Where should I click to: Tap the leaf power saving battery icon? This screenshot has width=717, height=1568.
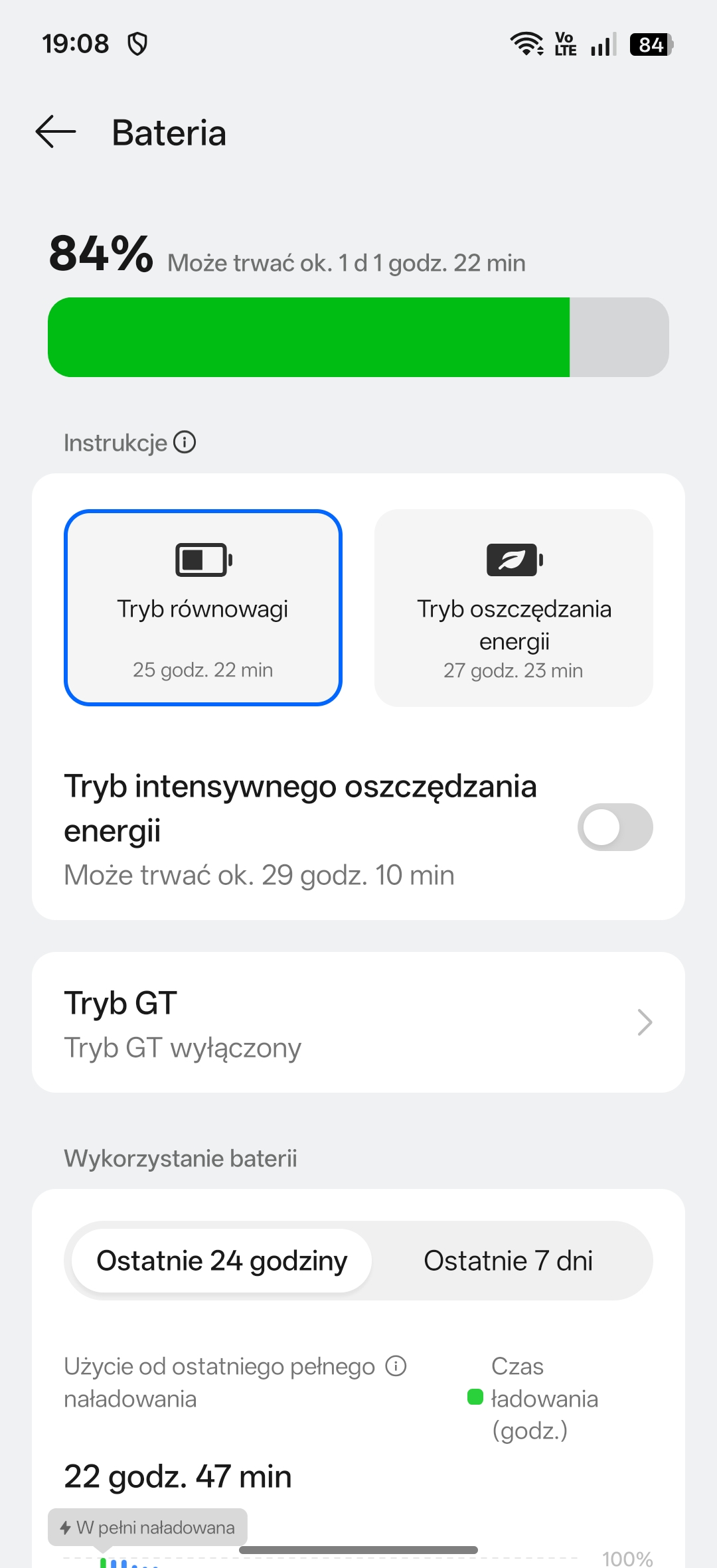pyautogui.click(x=515, y=560)
